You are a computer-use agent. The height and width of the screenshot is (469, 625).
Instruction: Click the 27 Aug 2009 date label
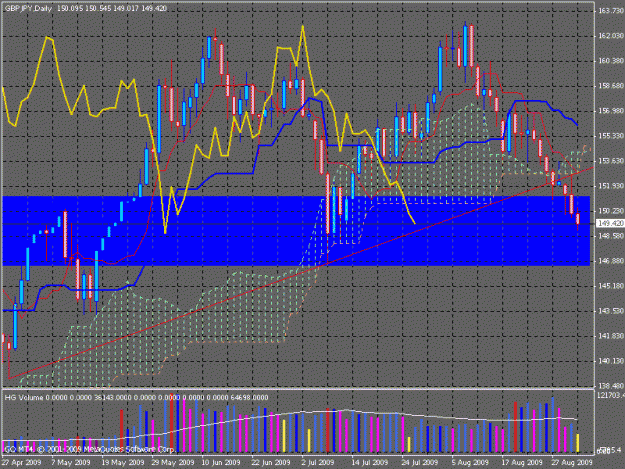click(572, 463)
